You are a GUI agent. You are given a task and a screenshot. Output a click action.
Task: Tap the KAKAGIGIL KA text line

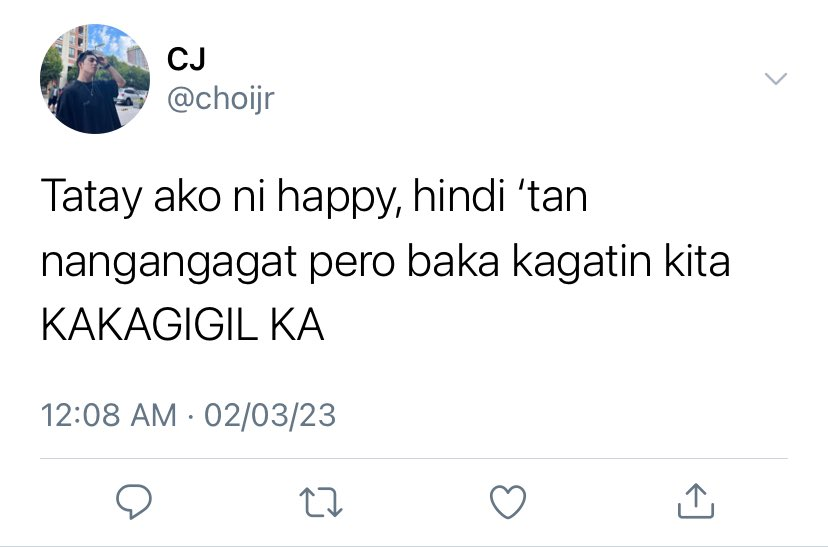click(182, 325)
